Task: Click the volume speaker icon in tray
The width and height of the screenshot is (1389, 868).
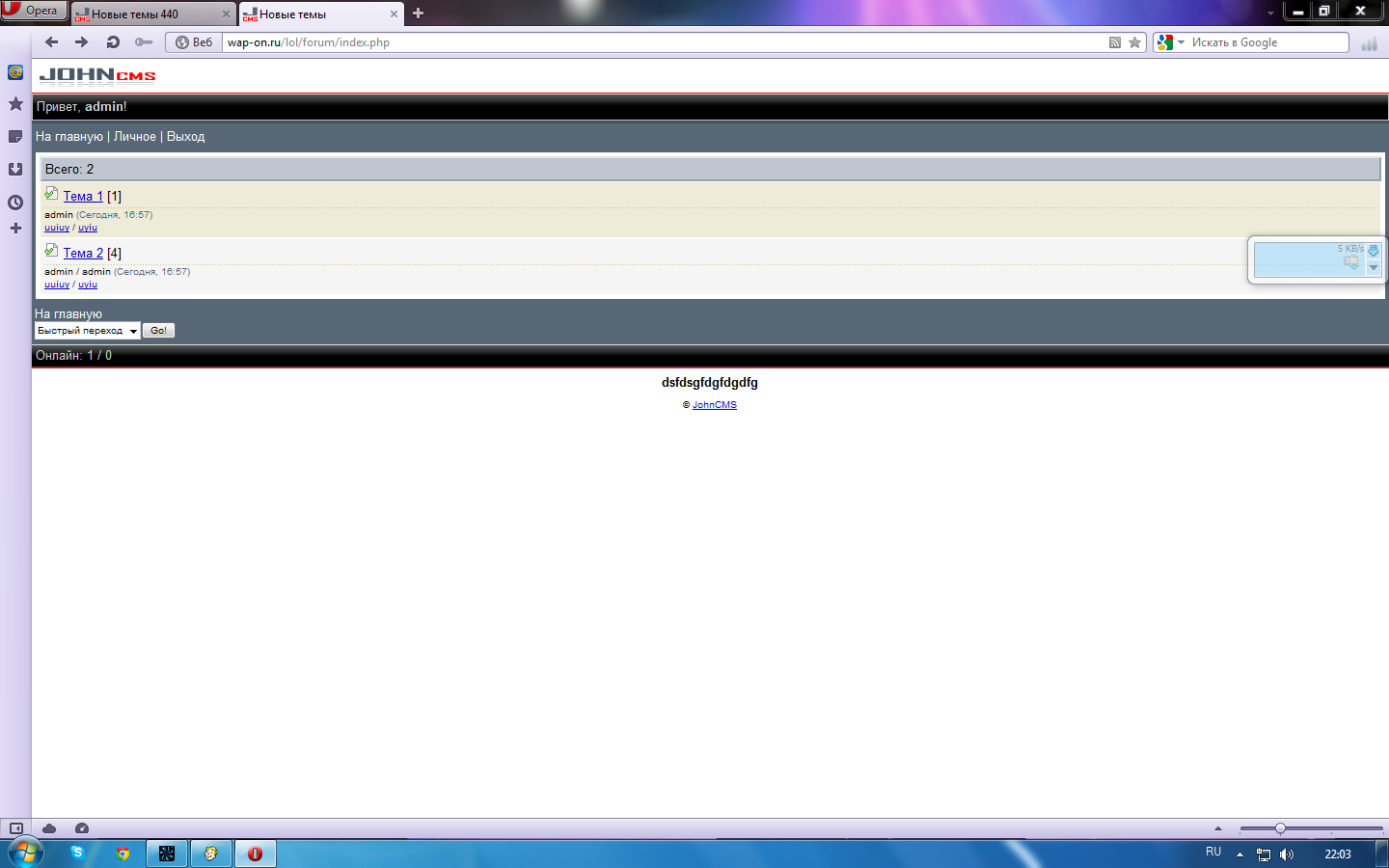Action: tap(1287, 854)
